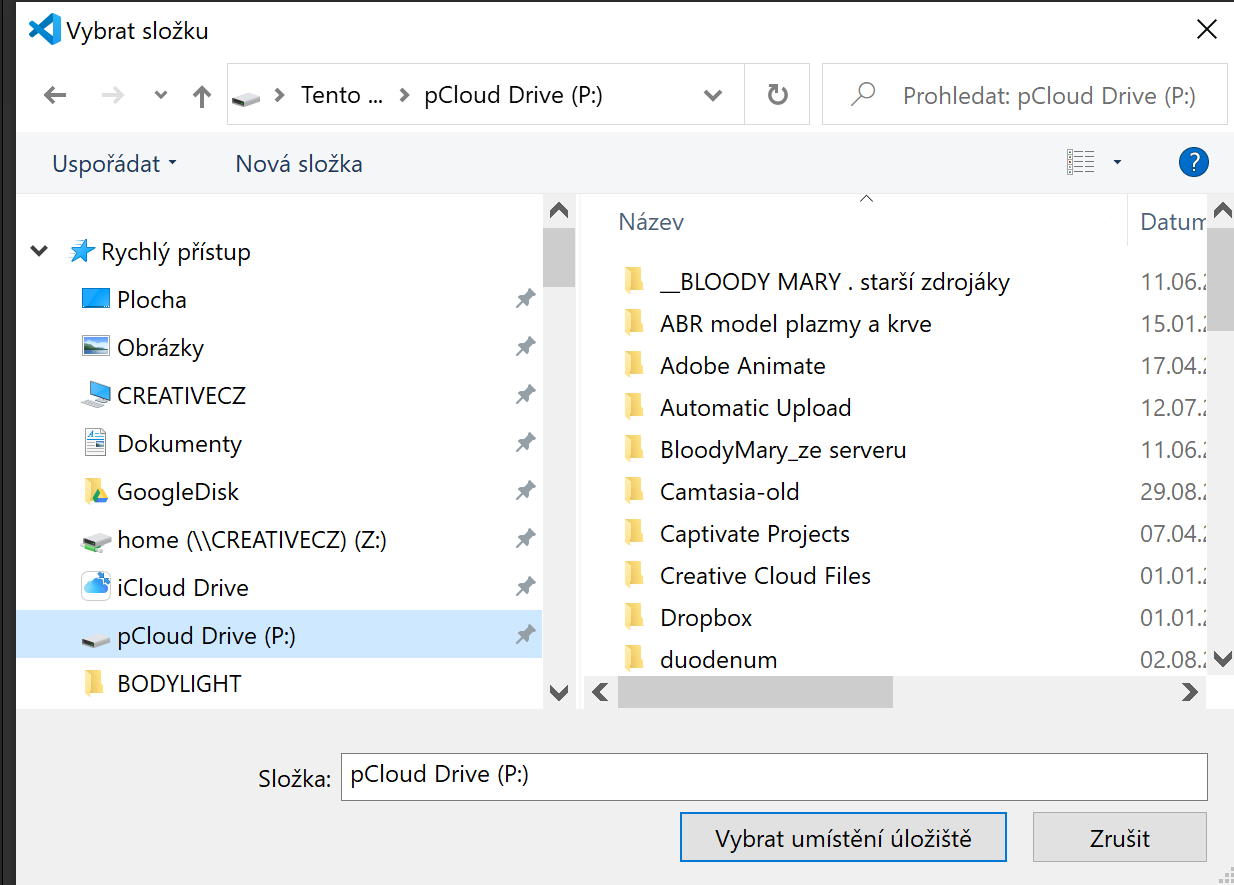The image size is (1234, 885).
Task: Select iCloud Drive in Quick Access
Action: click(182, 588)
